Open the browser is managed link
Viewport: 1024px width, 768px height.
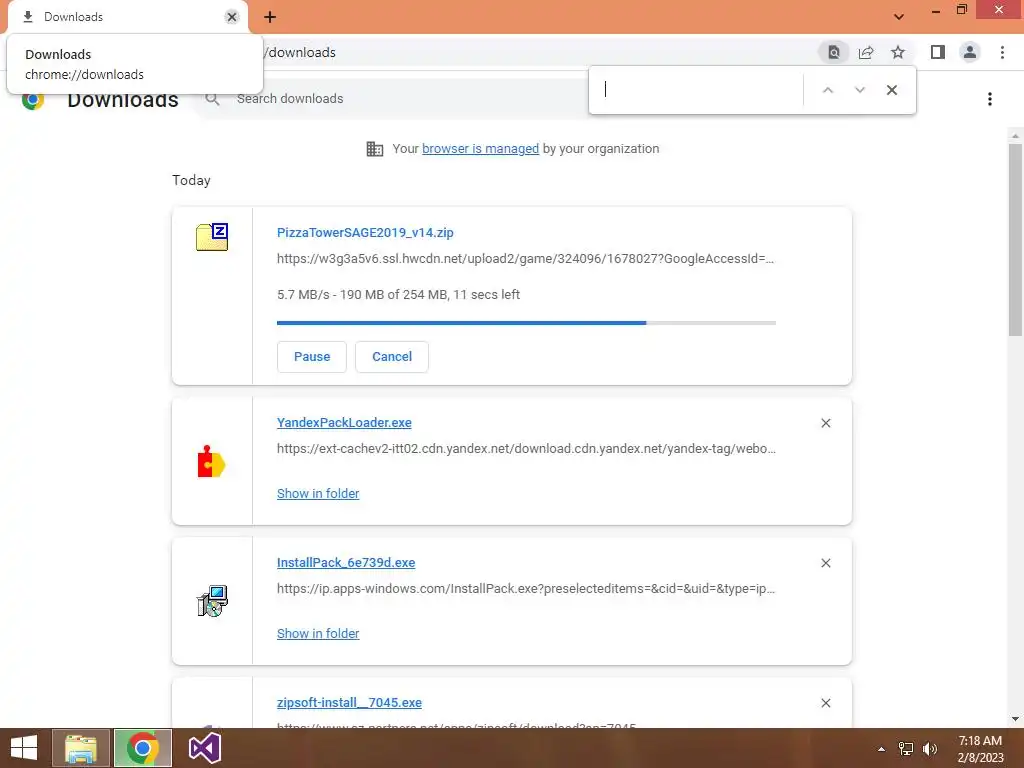481,149
